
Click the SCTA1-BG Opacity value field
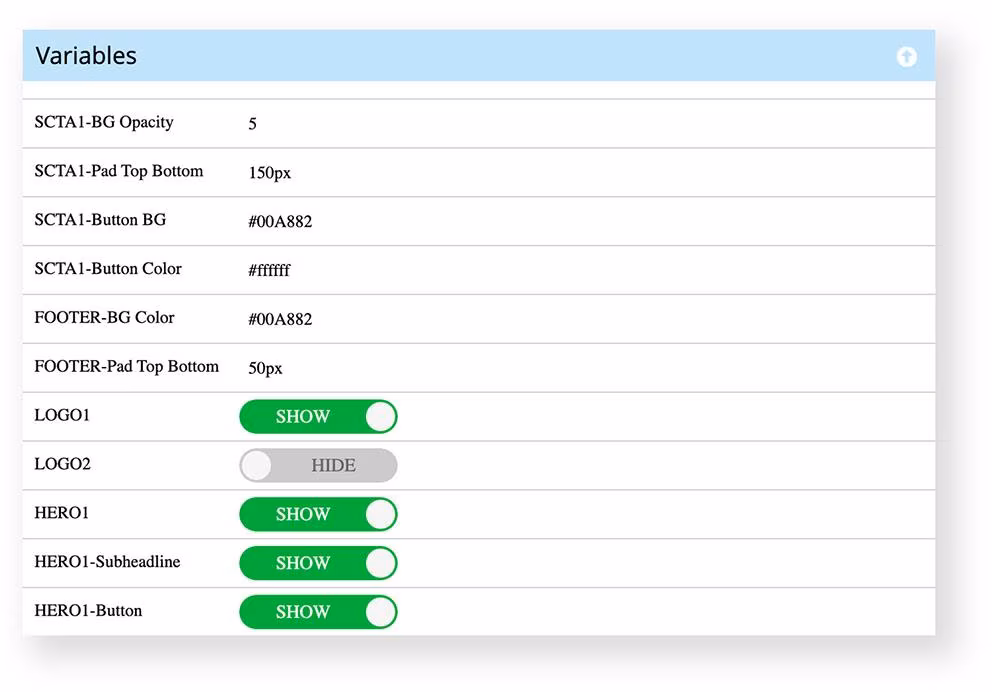[253, 124]
